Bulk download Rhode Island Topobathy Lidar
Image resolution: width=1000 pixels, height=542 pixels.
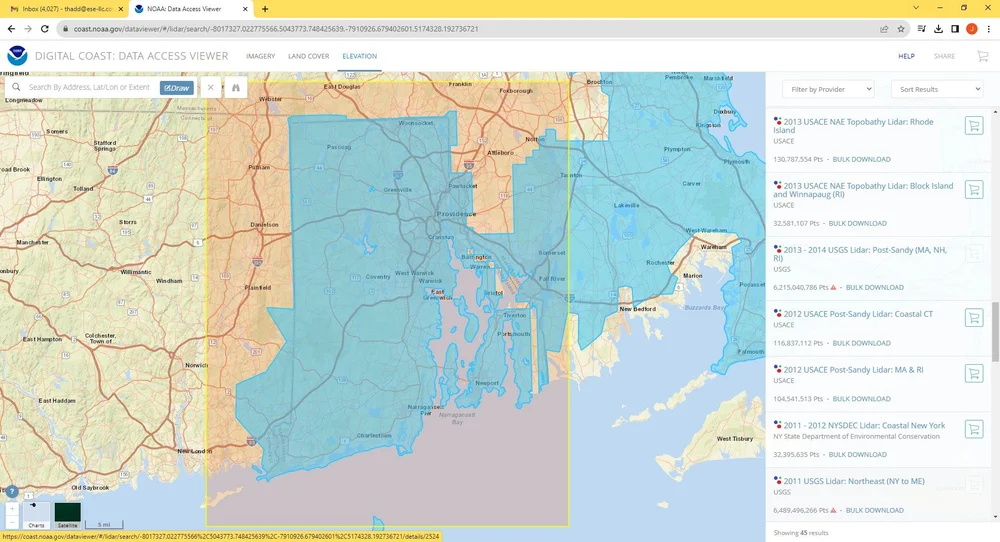click(x=862, y=159)
